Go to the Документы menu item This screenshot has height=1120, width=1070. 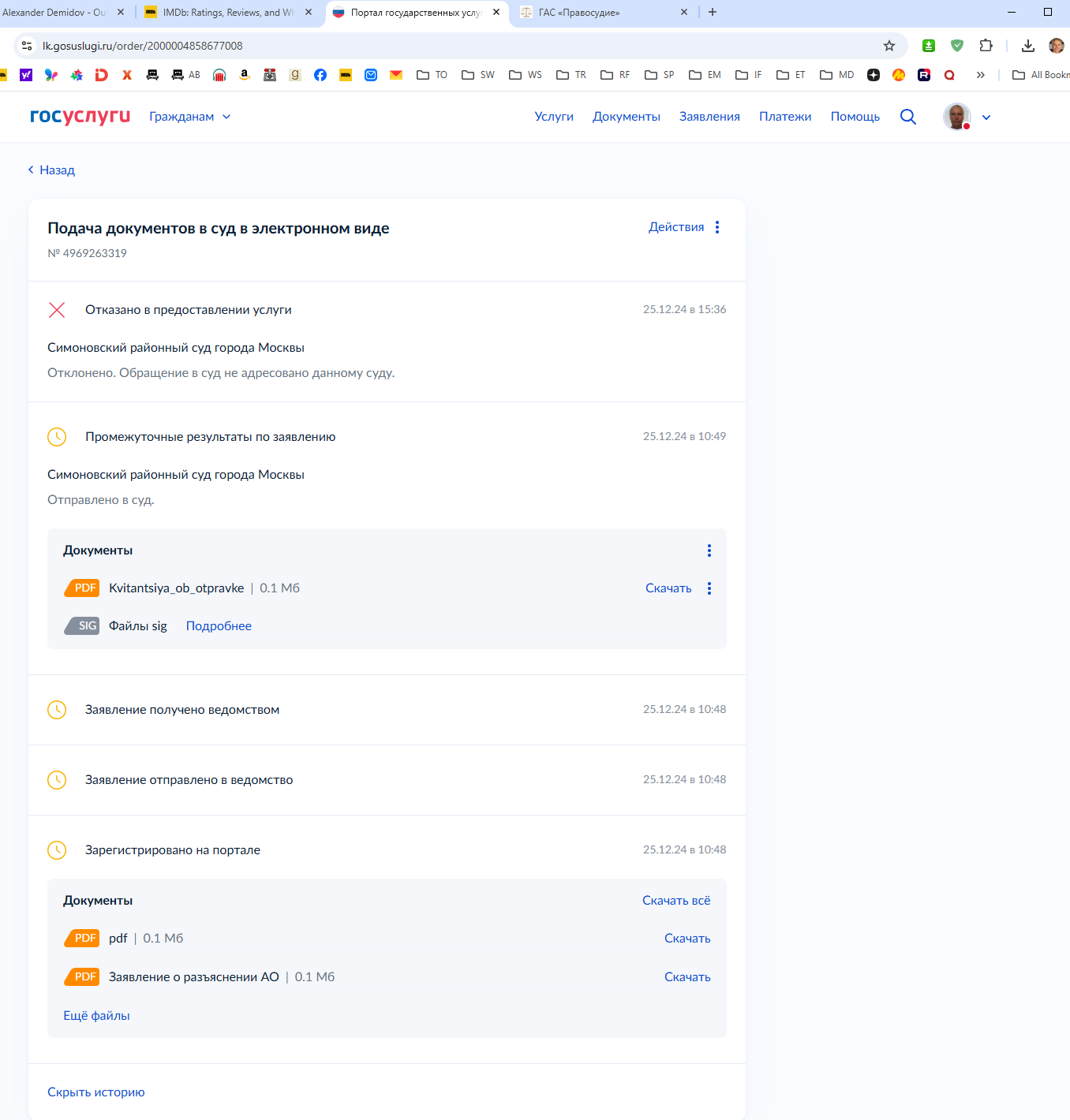tap(627, 117)
